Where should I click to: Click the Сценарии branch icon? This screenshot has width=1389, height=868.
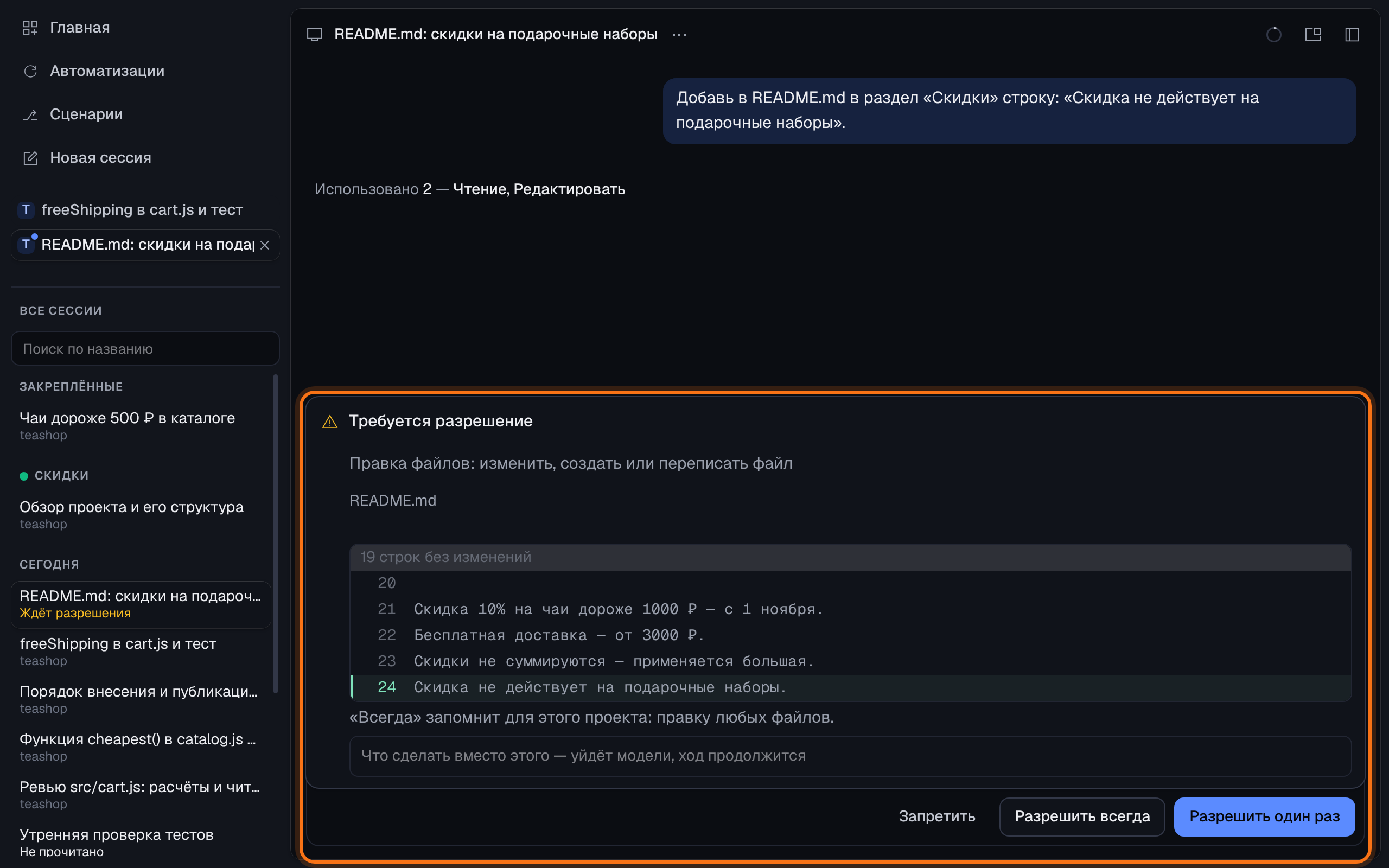coord(30,115)
